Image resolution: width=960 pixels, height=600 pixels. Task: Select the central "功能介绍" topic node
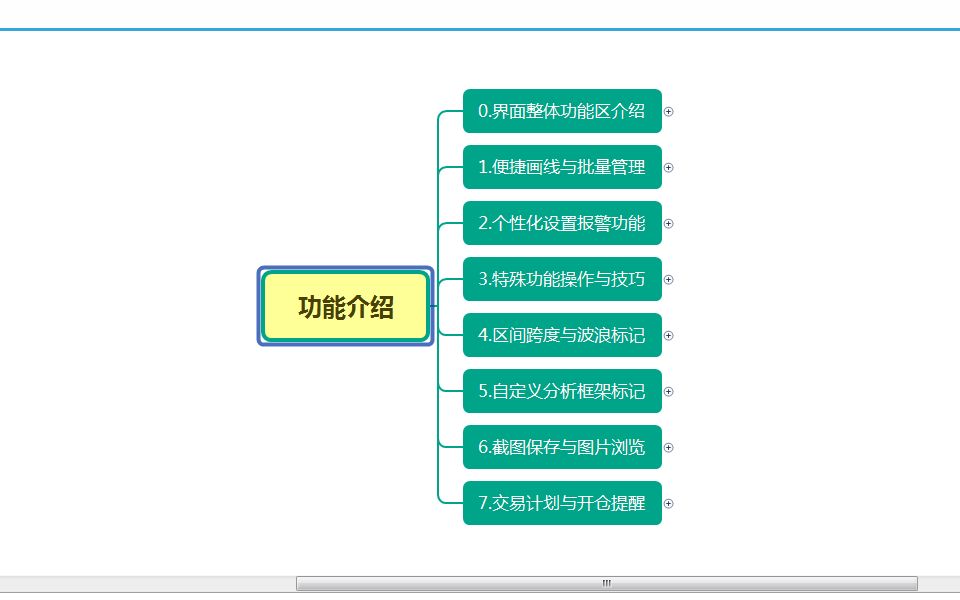coord(346,307)
